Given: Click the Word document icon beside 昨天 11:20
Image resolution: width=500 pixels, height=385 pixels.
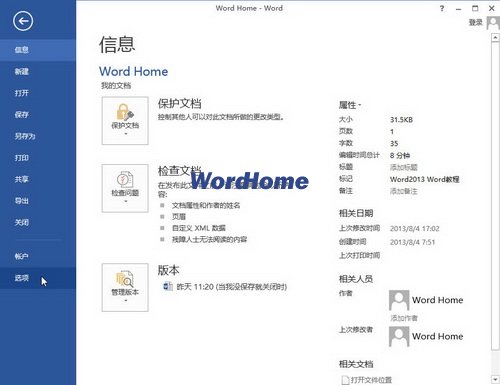Looking at the screenshot, I should point(168,286).
